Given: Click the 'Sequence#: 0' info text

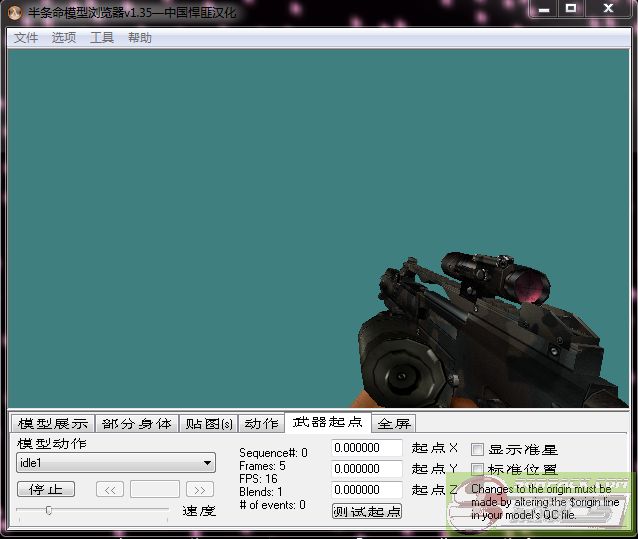Looking at the screenshot, I should (273, 453).
